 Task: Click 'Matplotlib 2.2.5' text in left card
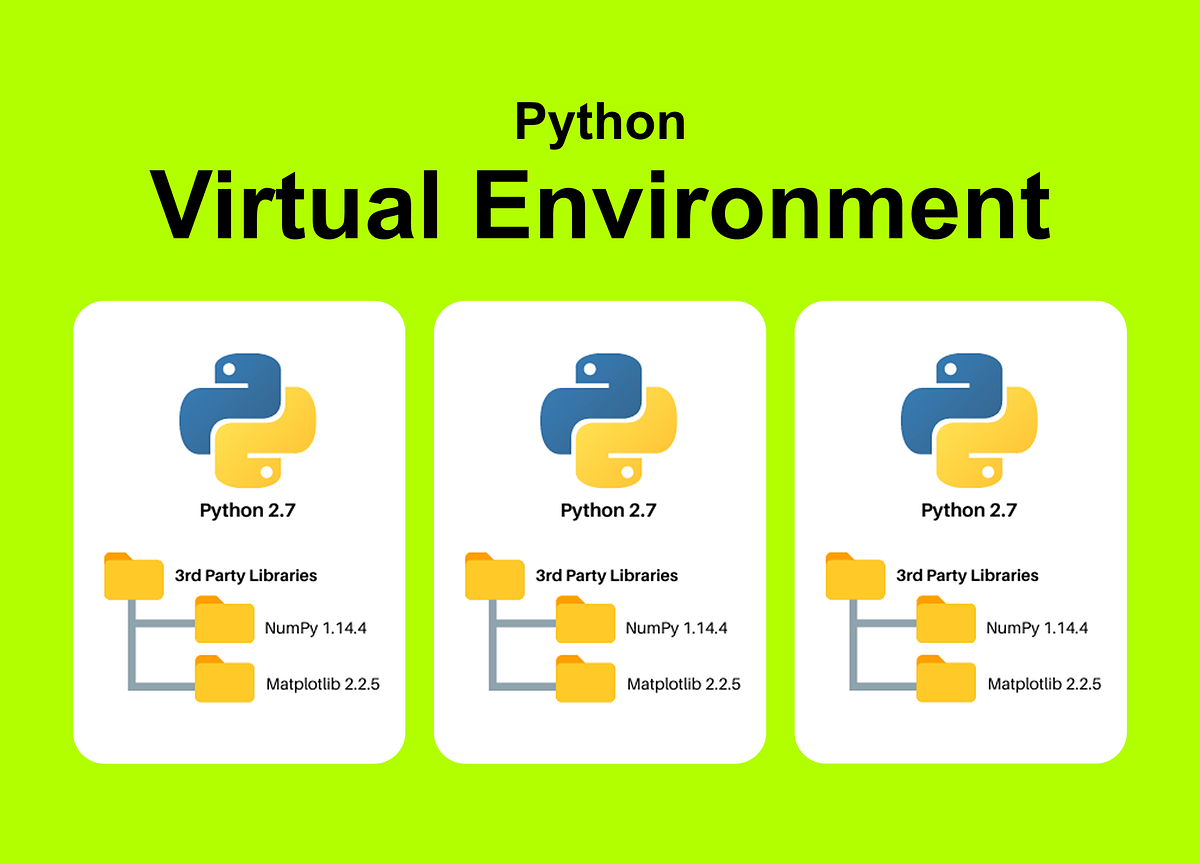pos(323,685)
